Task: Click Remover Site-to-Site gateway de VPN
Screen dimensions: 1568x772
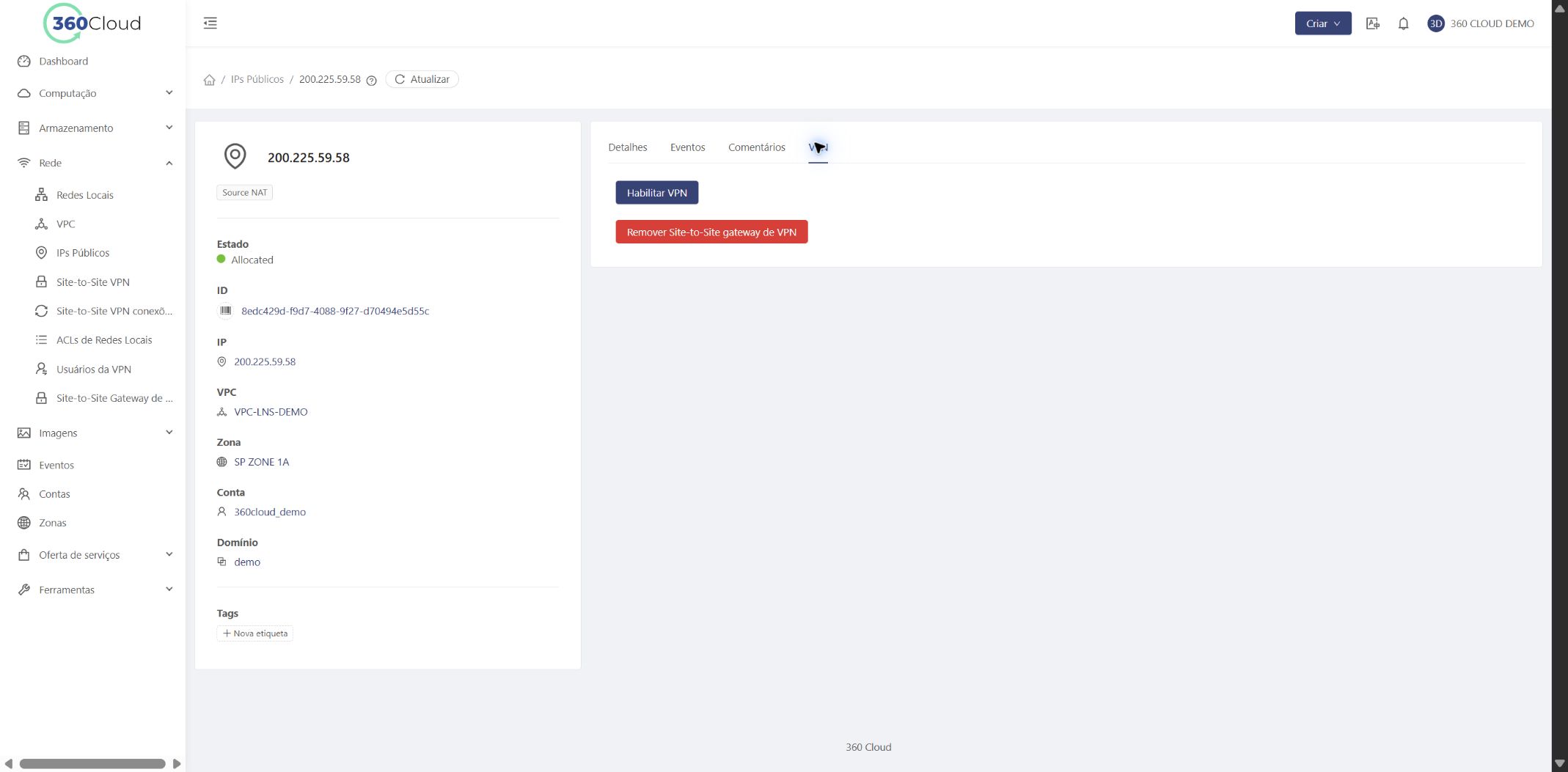Action: click(711, 232)
